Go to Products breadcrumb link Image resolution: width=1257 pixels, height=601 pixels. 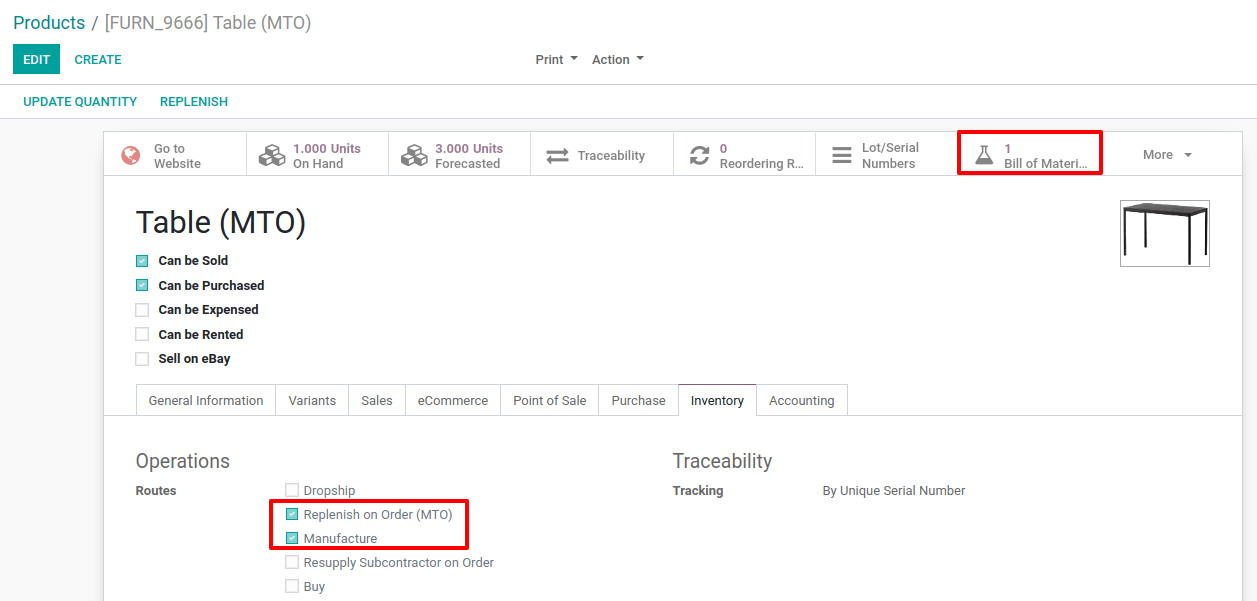coord(49,22)
